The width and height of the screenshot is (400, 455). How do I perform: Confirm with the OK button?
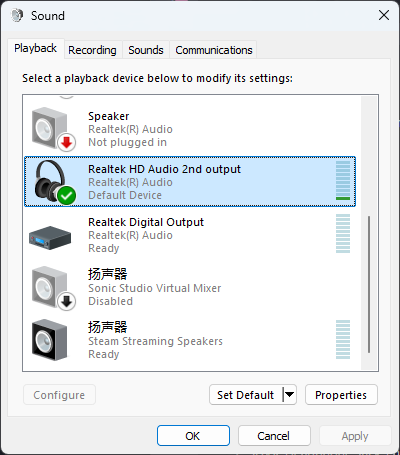(193, 436)
